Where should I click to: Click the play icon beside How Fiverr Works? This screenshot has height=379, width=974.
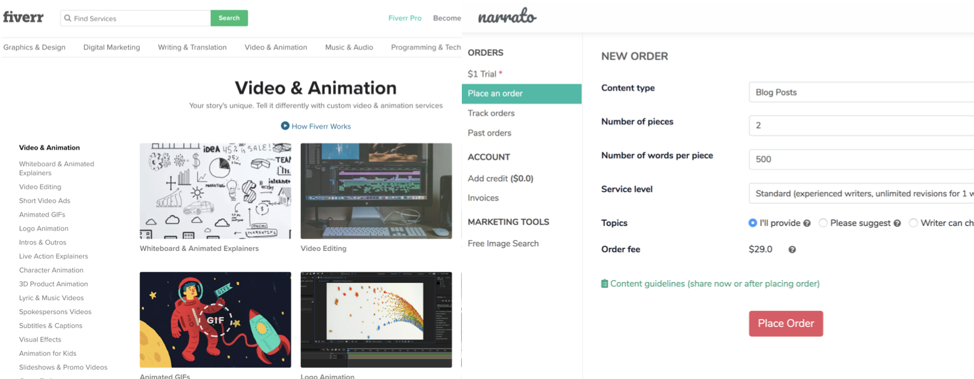coord(285,126)
